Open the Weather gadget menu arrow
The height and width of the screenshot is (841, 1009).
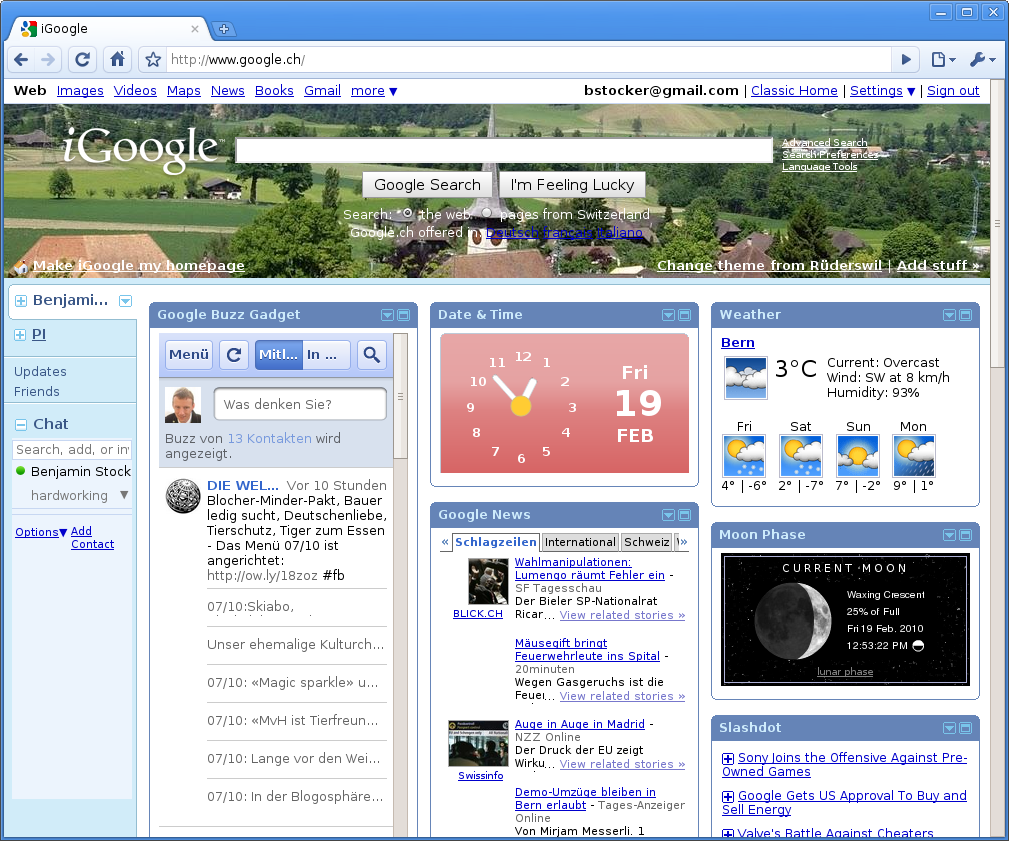tap(949, 315)
